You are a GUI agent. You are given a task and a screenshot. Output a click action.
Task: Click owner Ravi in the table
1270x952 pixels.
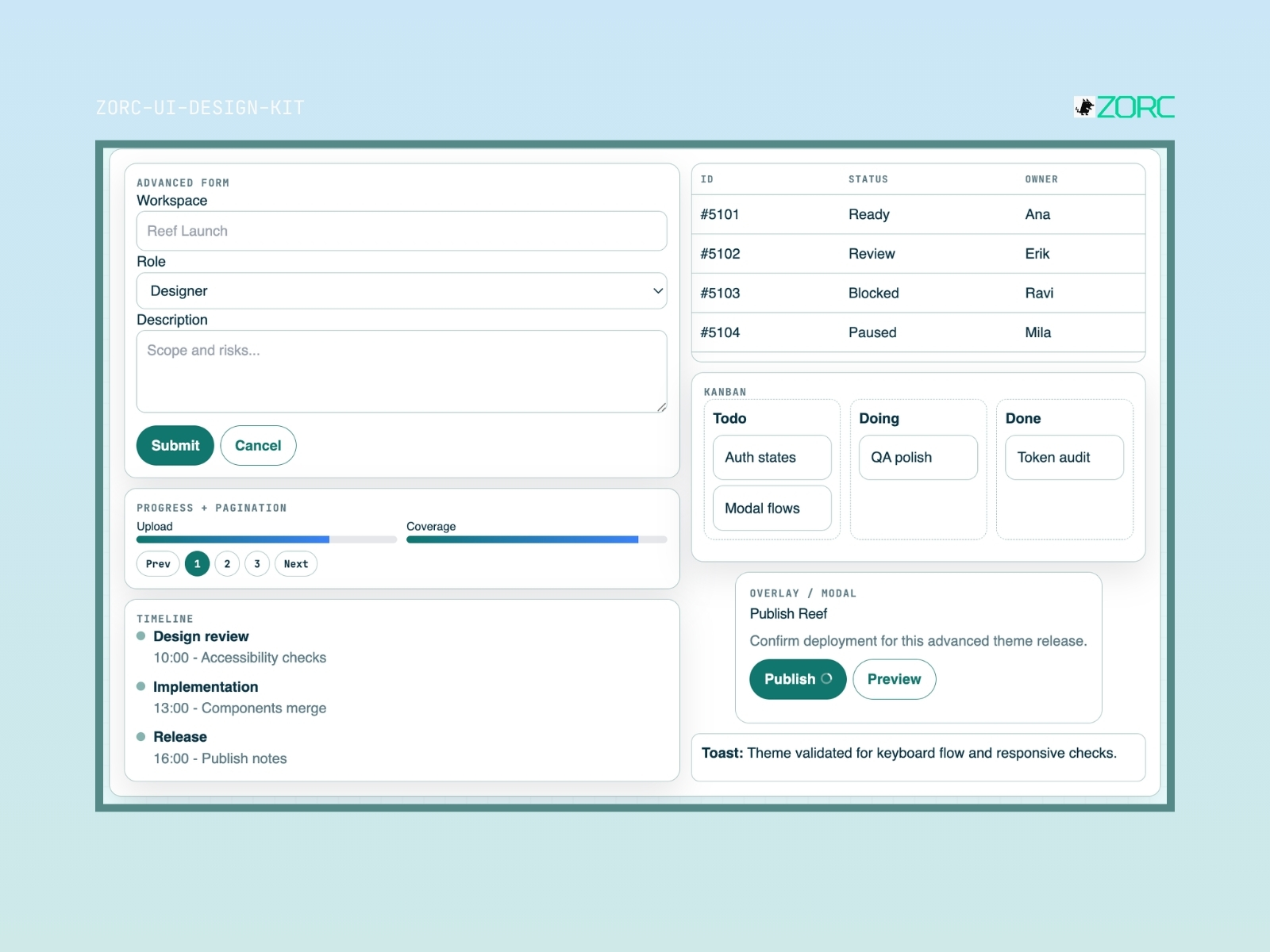coord(1039,294)
